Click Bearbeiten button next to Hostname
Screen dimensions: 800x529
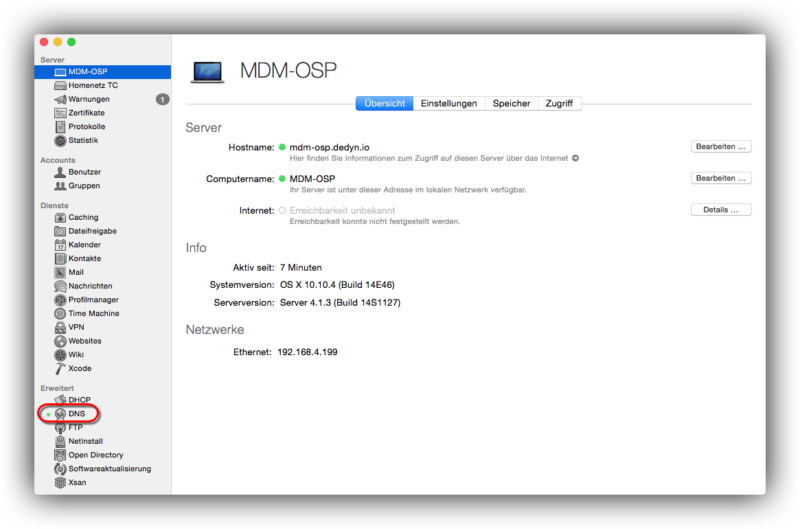pyautogui.click(x=720, y=147)
